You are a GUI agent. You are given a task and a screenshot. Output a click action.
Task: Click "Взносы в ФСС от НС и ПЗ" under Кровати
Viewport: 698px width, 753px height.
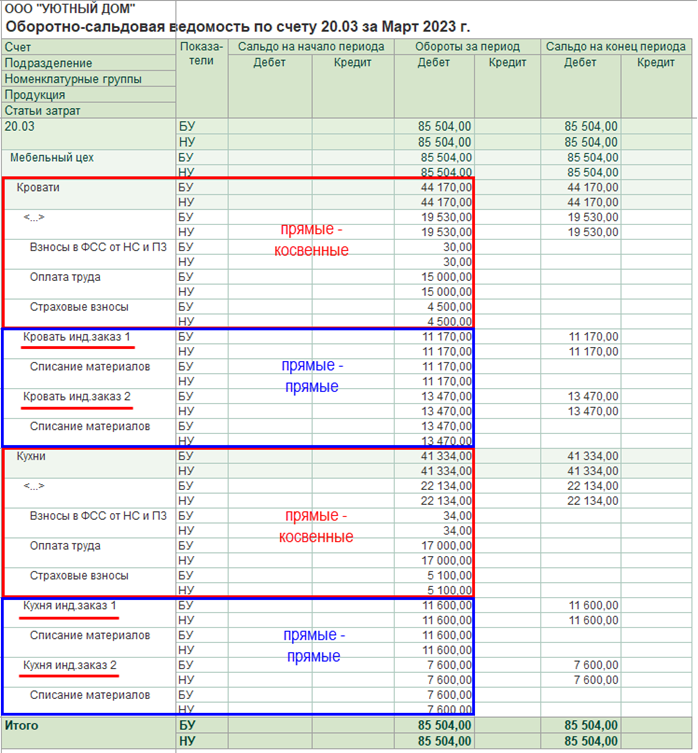pos(98,247)
